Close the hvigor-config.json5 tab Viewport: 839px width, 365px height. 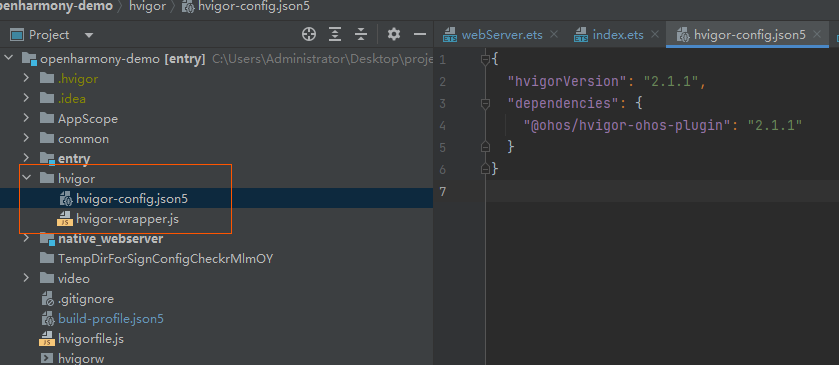click(817, 35)
